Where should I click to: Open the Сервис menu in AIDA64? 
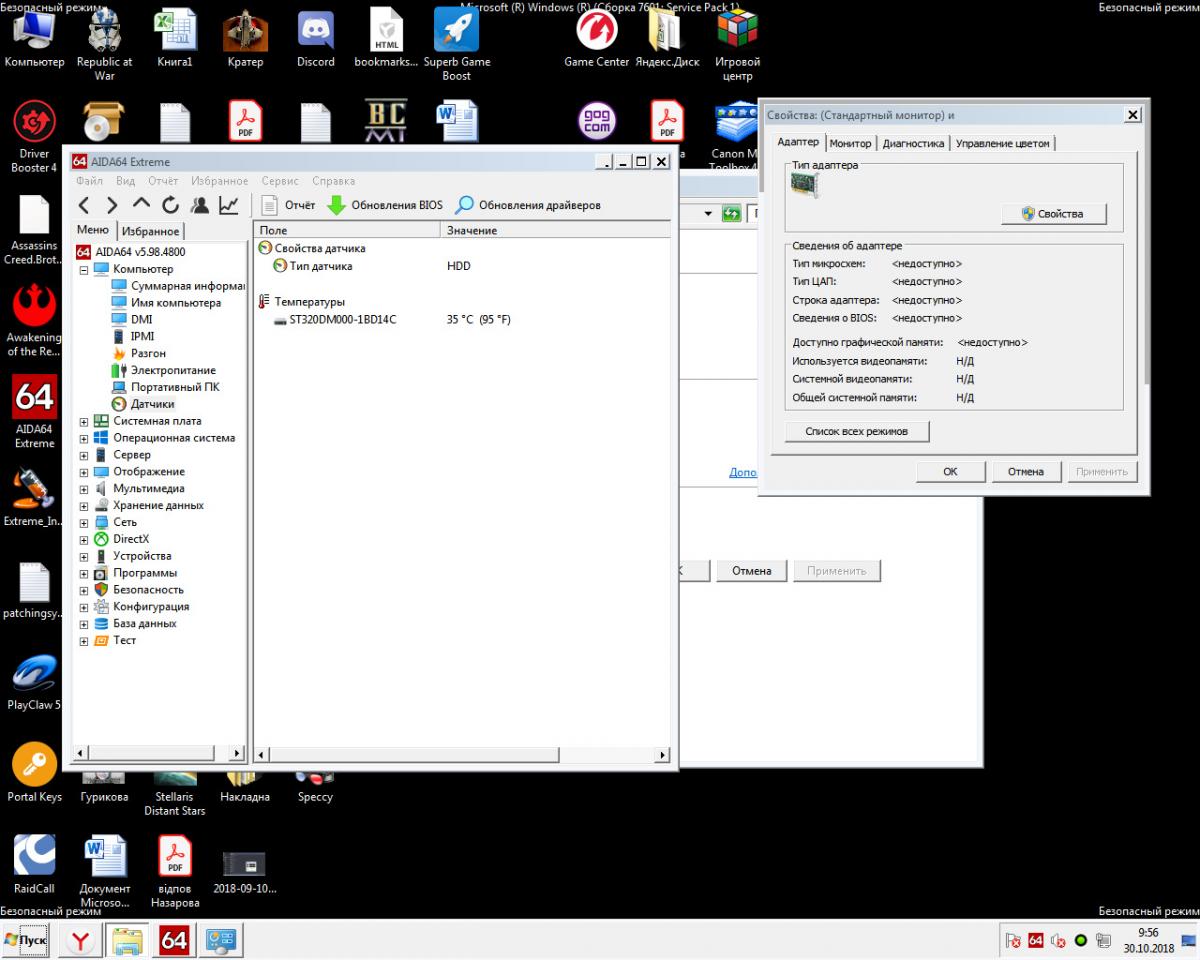280,181
